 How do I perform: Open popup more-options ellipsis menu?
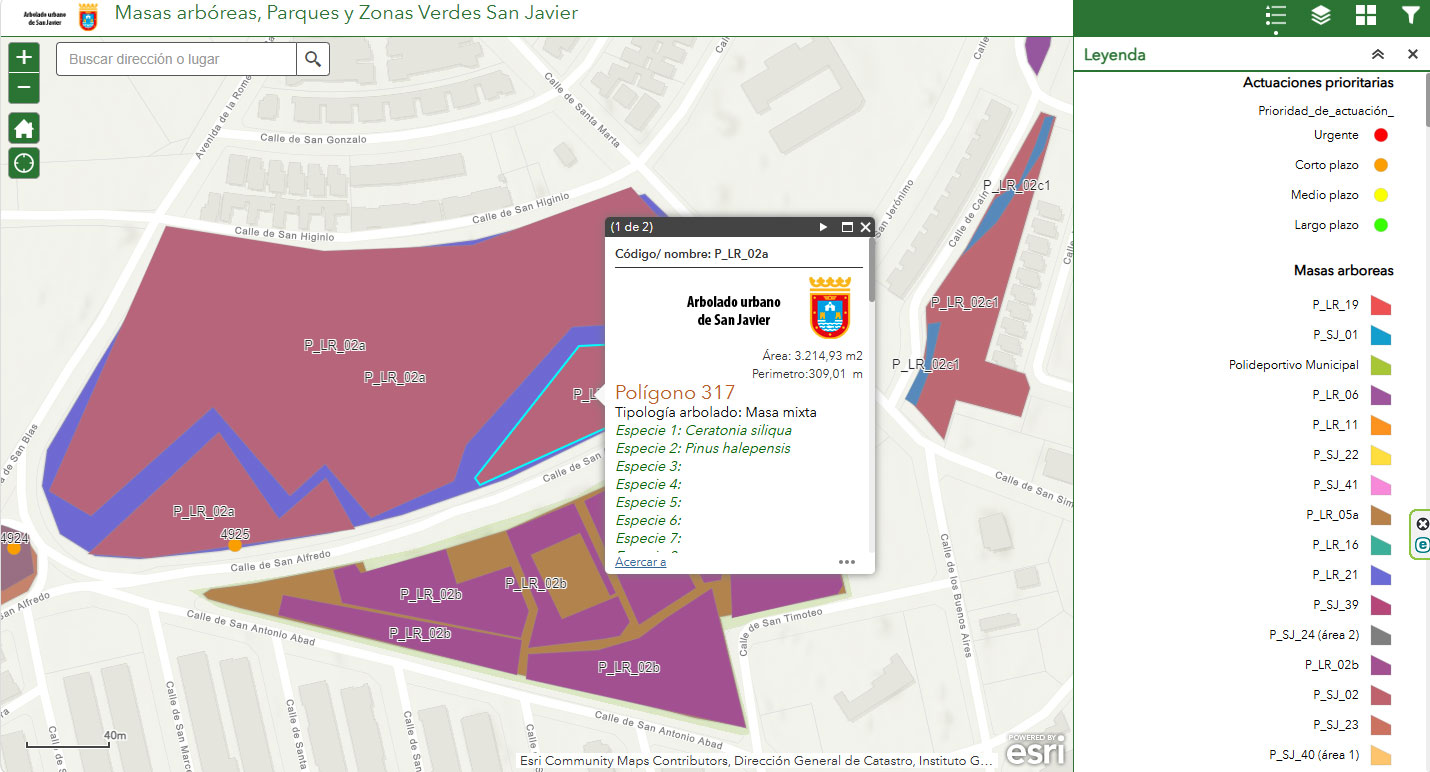pos(847,562)
